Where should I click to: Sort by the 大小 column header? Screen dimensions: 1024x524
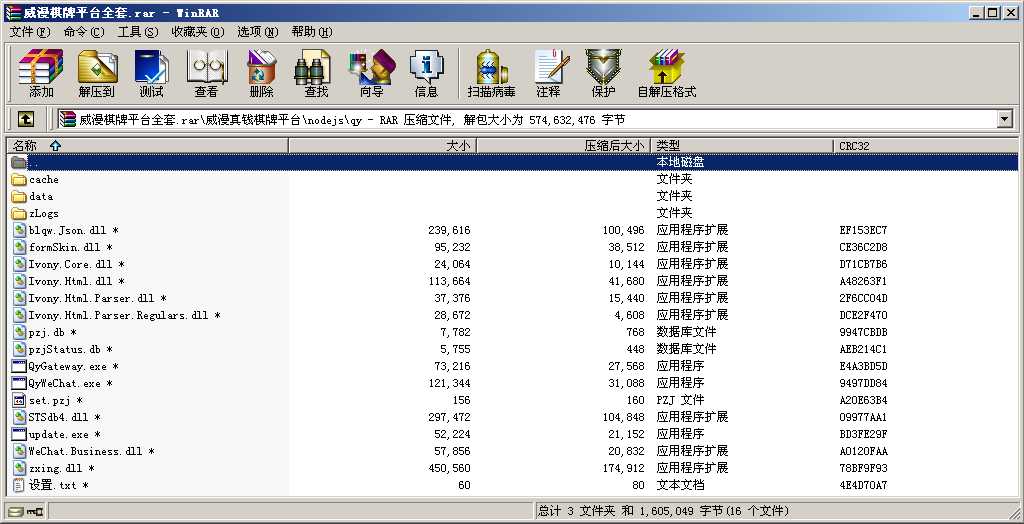click(x=383, y=146)
